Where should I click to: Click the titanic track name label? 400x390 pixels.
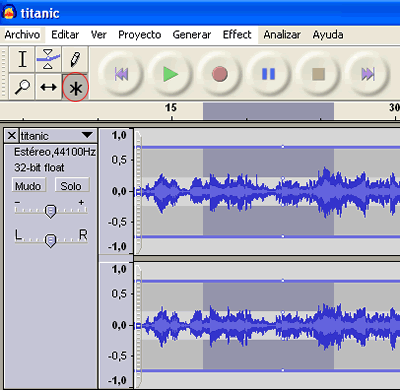tap(34, 136)
